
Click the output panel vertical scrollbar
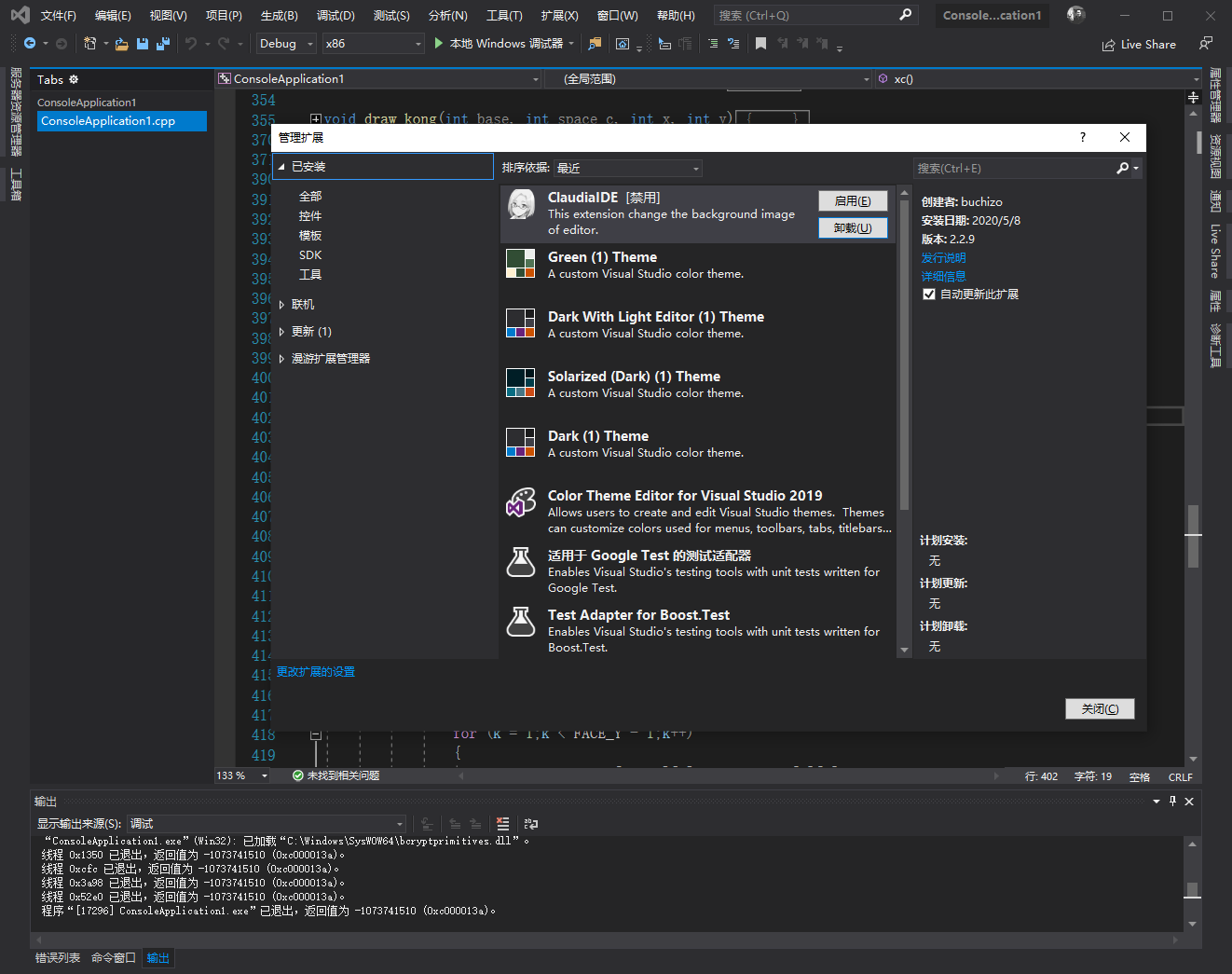pyautogui.click(x=1192, y=882)
